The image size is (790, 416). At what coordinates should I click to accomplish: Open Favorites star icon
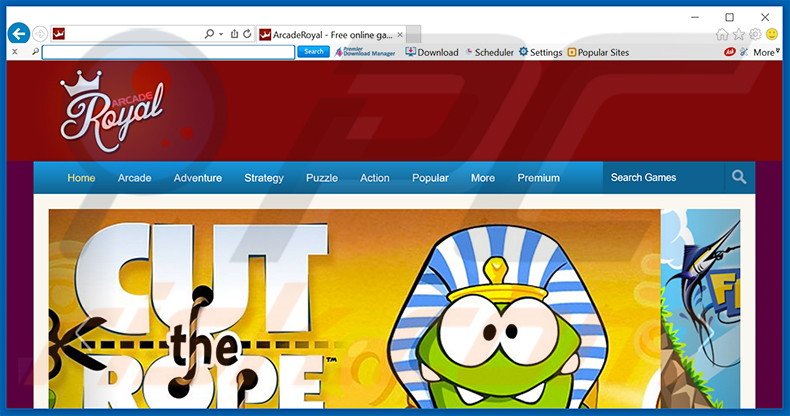point(739,34)
